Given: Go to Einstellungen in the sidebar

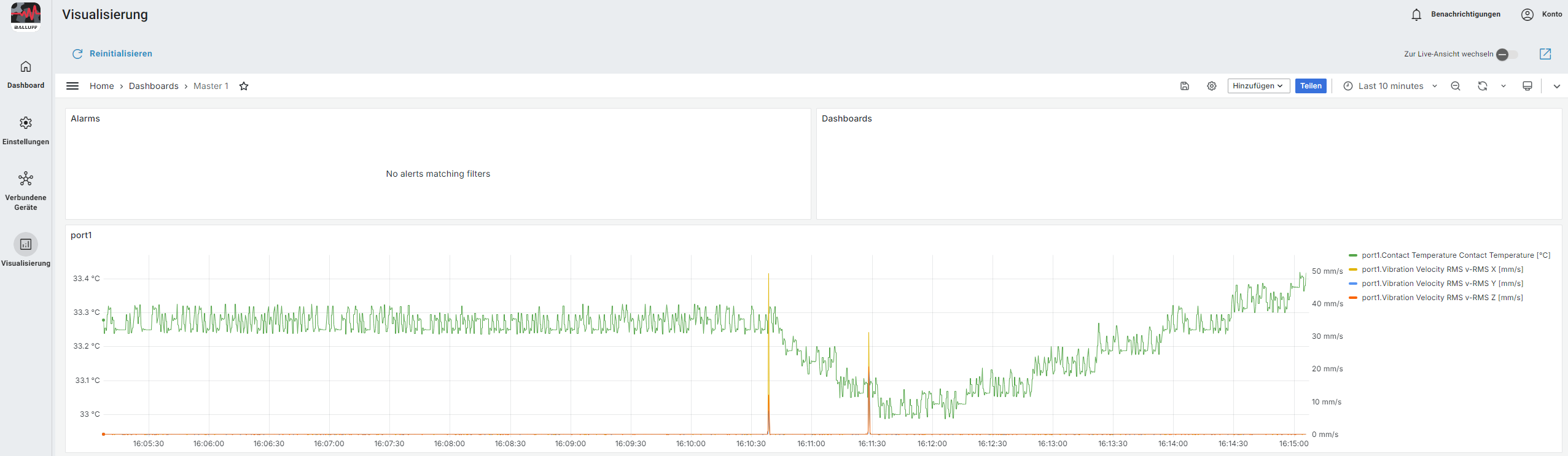Looking at the screenshot, I should 26,130.
